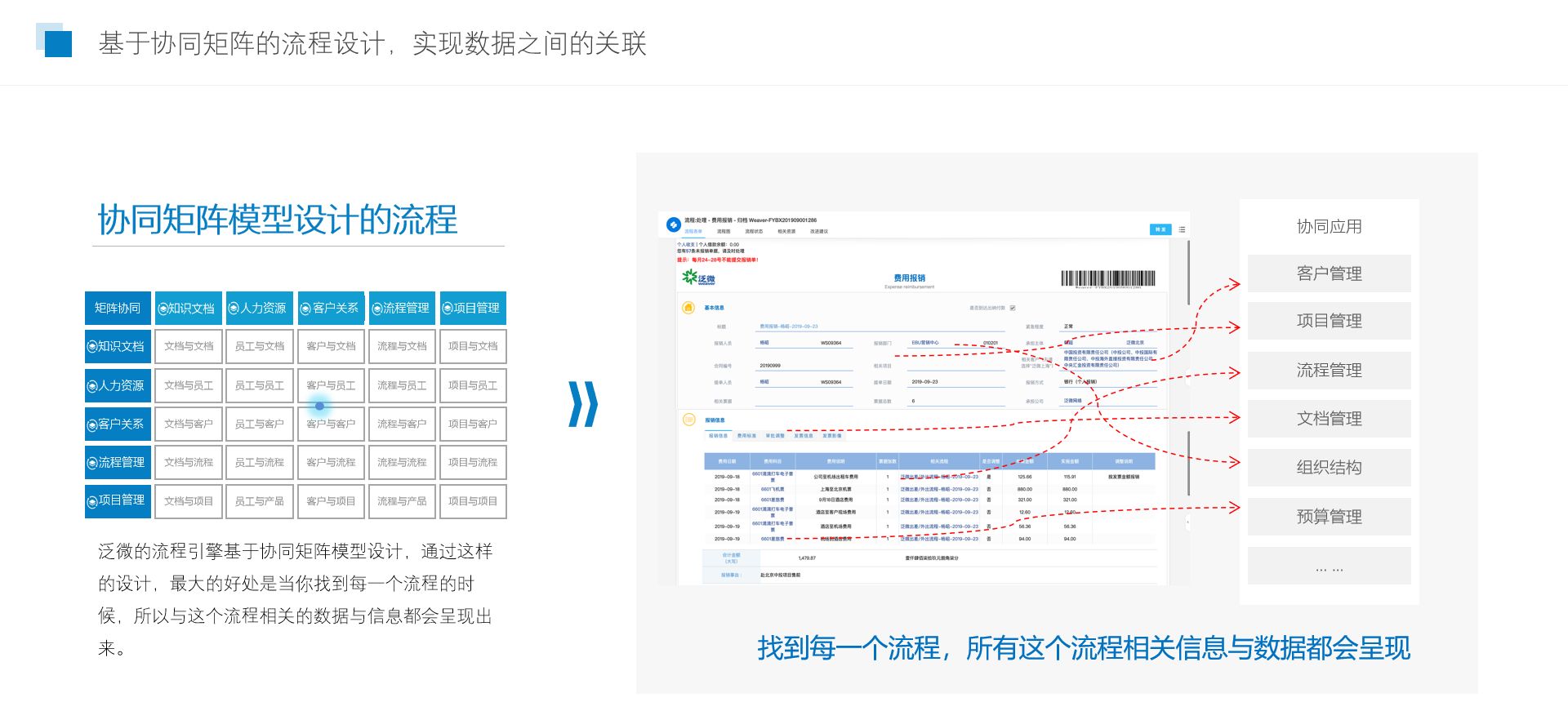Select the 人力资源 column header
Viewport: 1568px width, 711px height.
point(259,308)
